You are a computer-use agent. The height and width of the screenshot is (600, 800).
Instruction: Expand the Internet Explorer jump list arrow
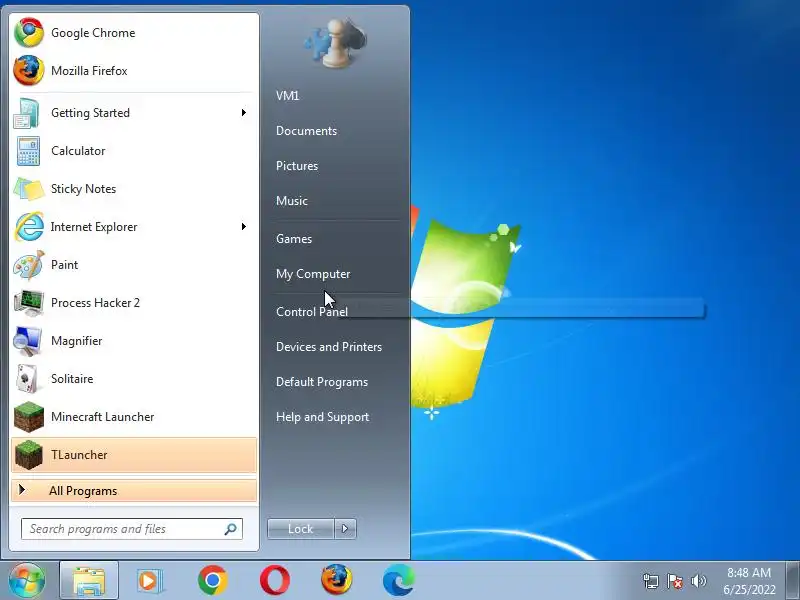coord(244,226)
